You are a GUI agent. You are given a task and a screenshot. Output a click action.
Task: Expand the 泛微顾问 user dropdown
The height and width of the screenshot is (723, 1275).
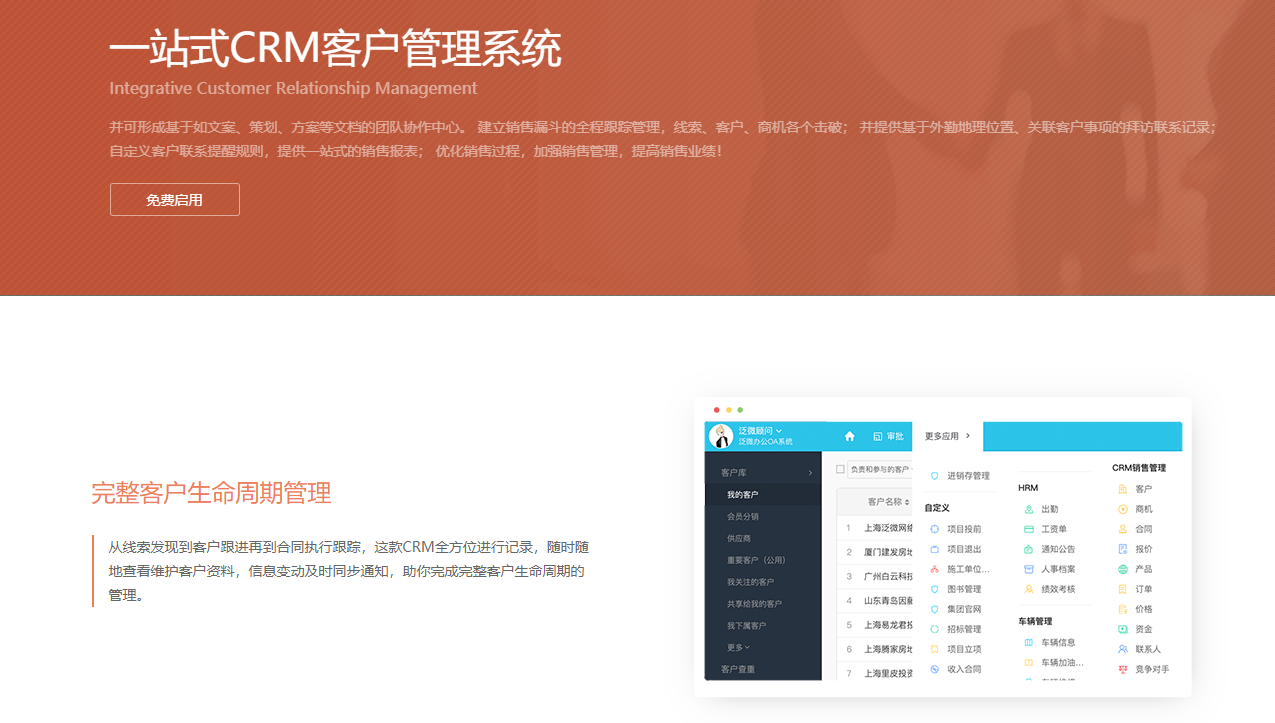point(779,431)
